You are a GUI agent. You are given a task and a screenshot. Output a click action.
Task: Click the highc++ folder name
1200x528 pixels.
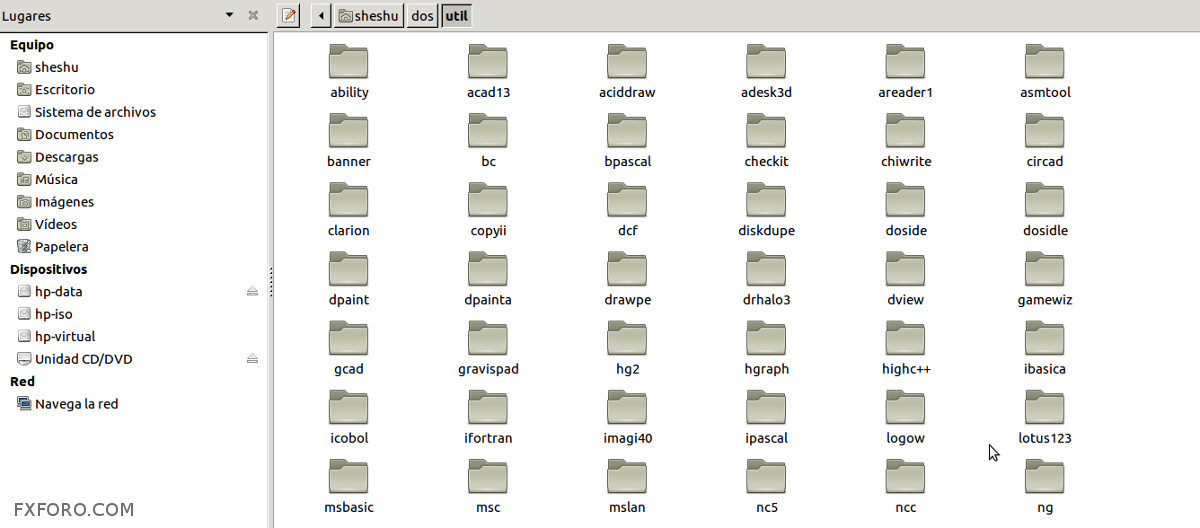coord(906,369)
